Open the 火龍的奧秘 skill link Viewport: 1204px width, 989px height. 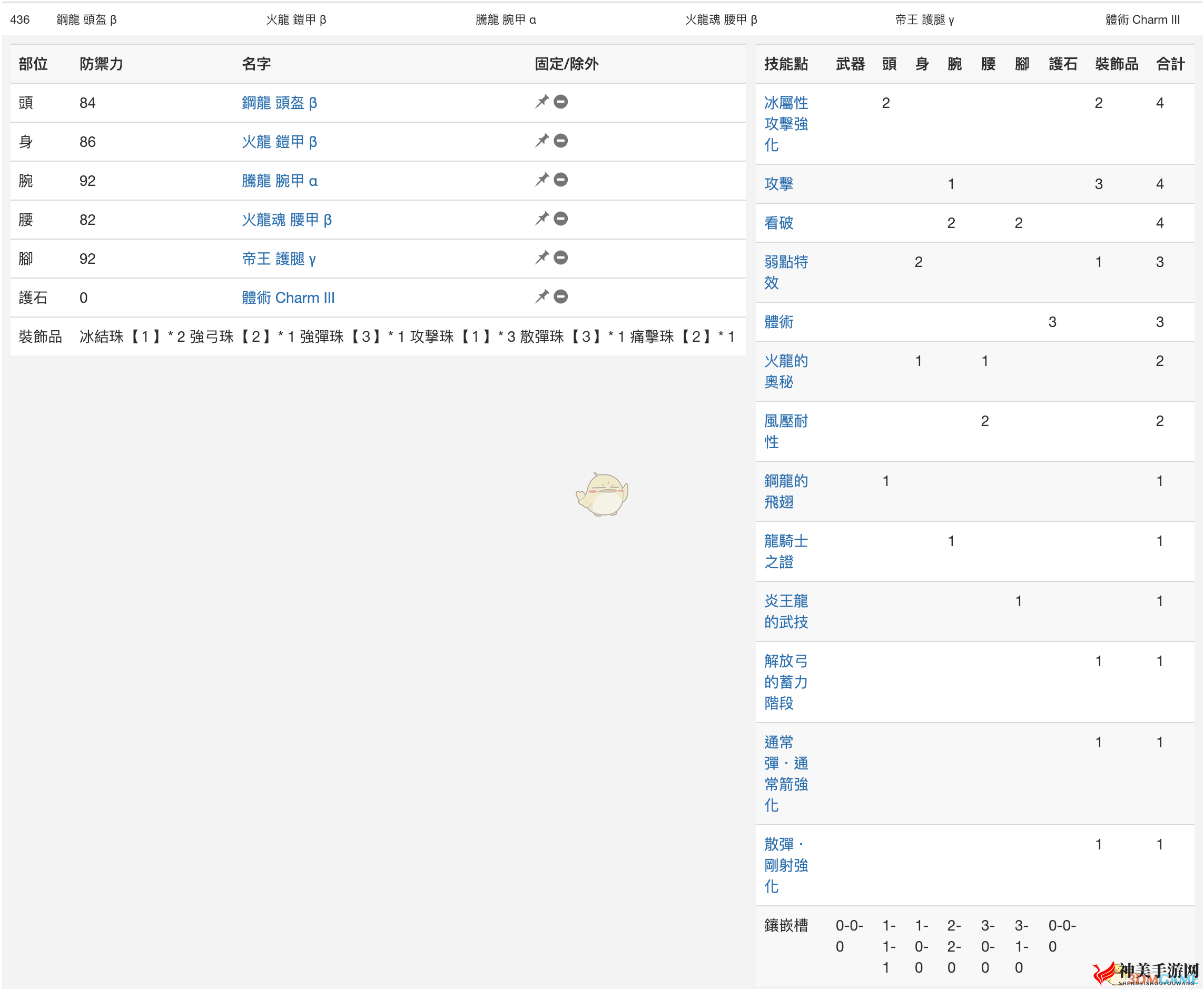786,371
